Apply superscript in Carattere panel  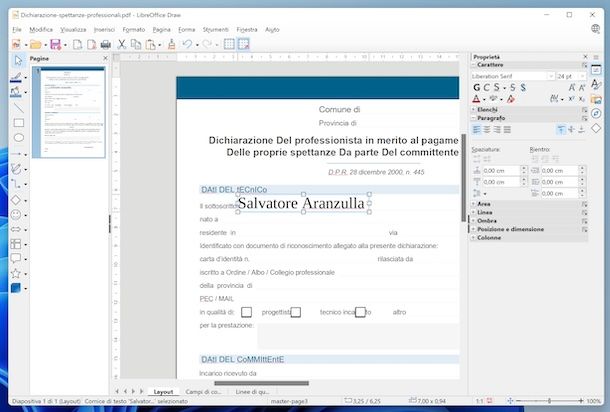pos(571,99)
